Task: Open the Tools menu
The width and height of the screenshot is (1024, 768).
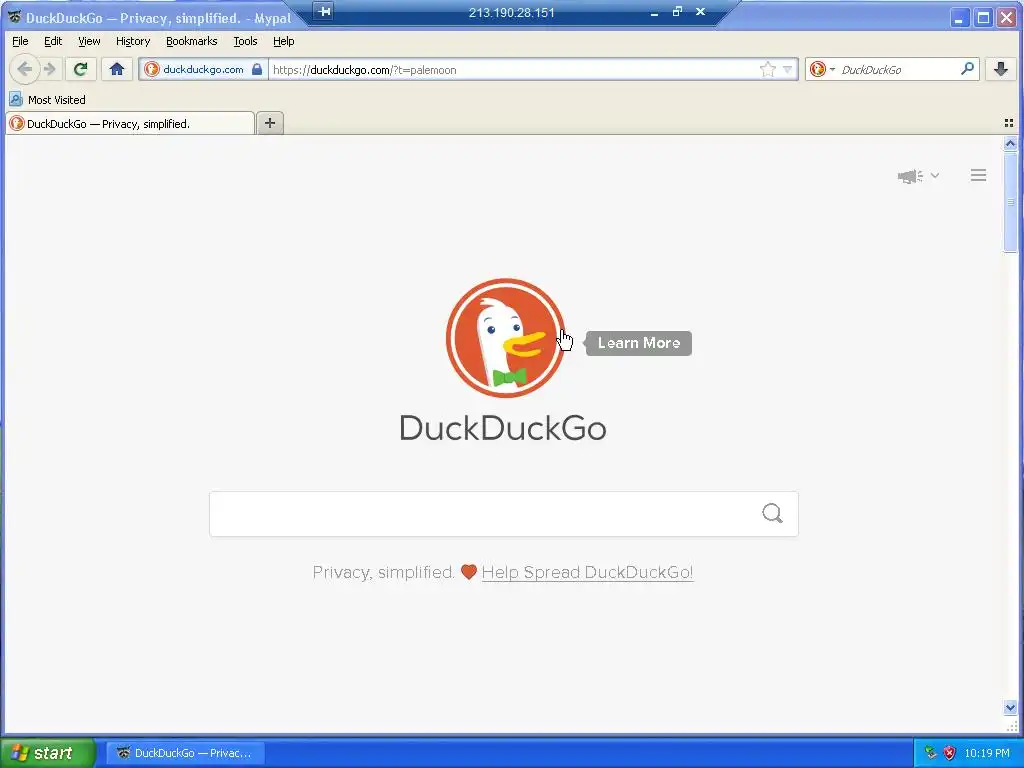Action: pyautogui.click(x=246, y=41)
